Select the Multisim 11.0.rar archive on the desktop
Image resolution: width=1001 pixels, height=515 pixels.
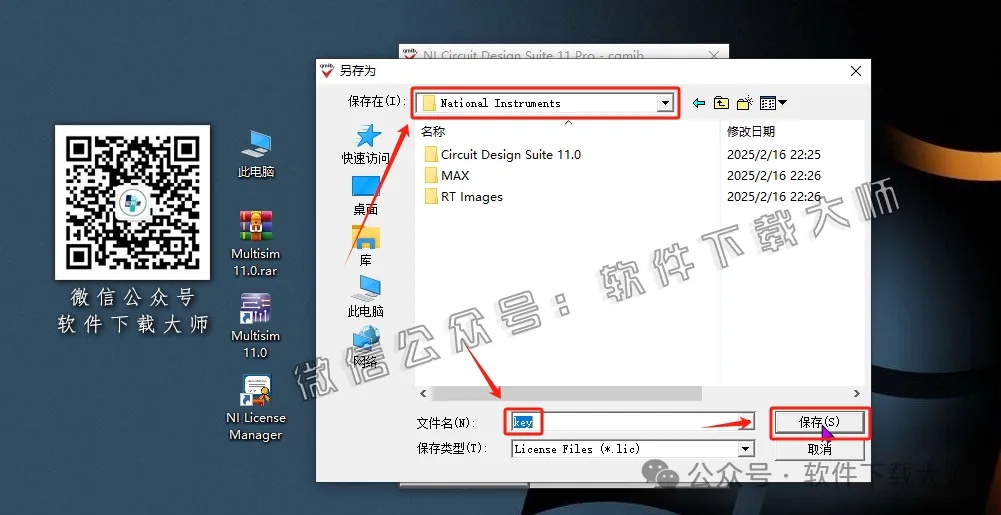255,244
